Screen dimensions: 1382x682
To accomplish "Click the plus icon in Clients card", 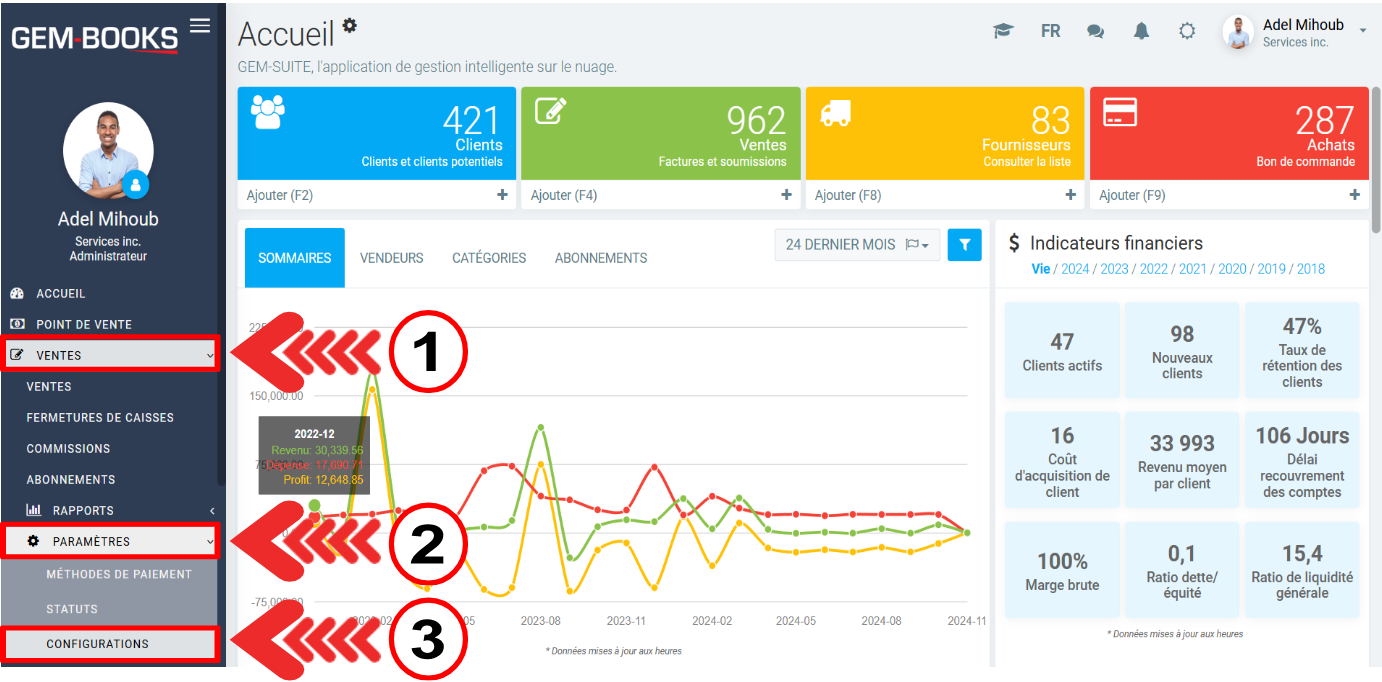I will point(502,195).
